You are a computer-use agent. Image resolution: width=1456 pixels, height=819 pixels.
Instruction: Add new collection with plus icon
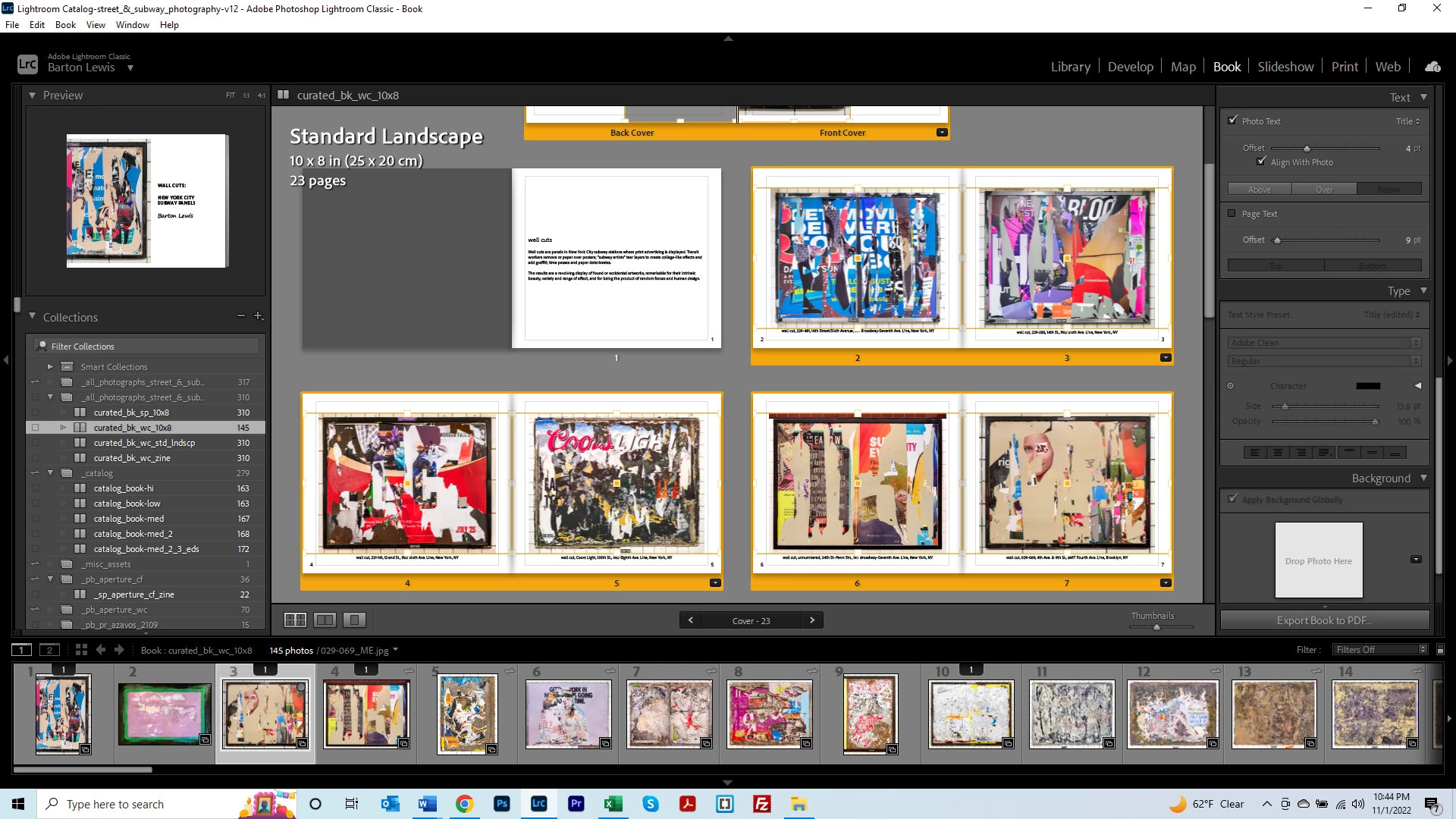(x=258, y=316)
